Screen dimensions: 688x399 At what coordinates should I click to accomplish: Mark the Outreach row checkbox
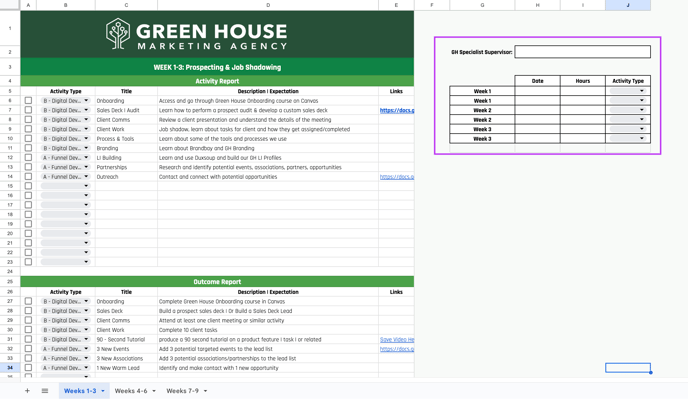click(x=29, y=176)
